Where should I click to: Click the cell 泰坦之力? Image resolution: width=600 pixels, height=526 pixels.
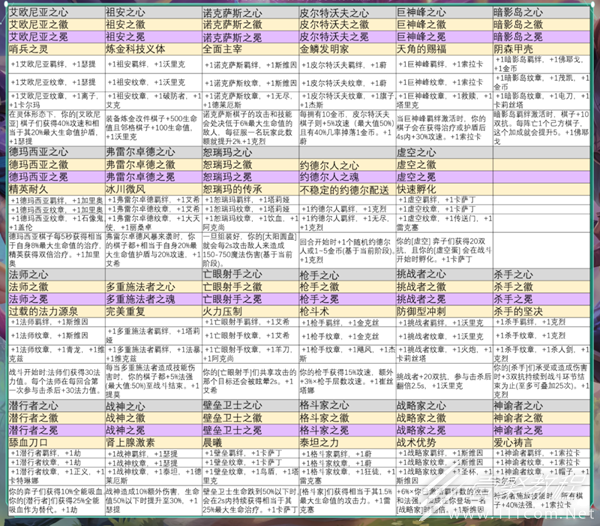347,443
